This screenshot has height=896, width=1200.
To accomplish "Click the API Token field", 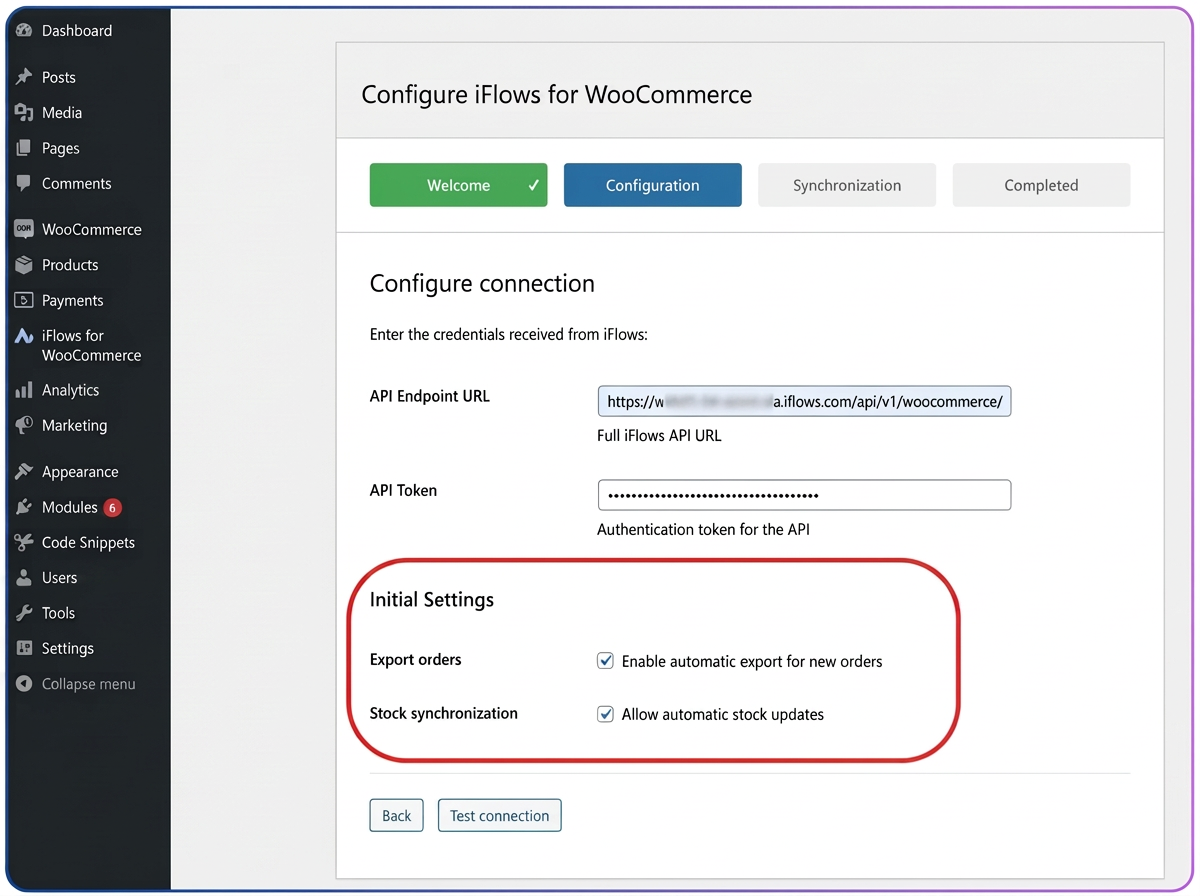I will (x=804, y=495).
